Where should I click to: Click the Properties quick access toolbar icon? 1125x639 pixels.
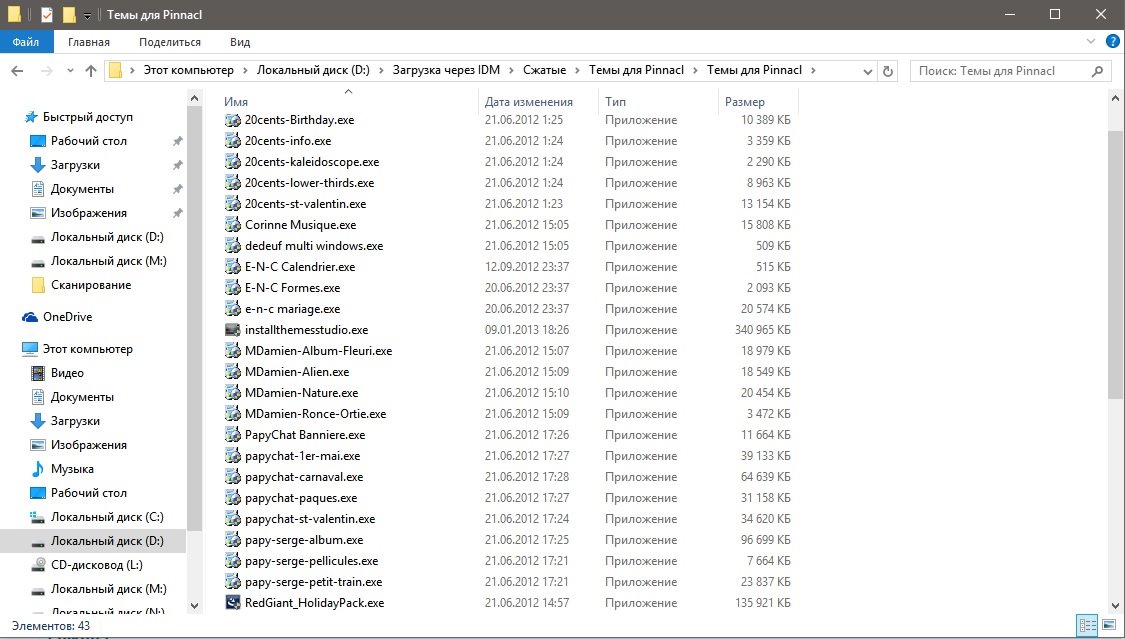[x=47, y=14]
